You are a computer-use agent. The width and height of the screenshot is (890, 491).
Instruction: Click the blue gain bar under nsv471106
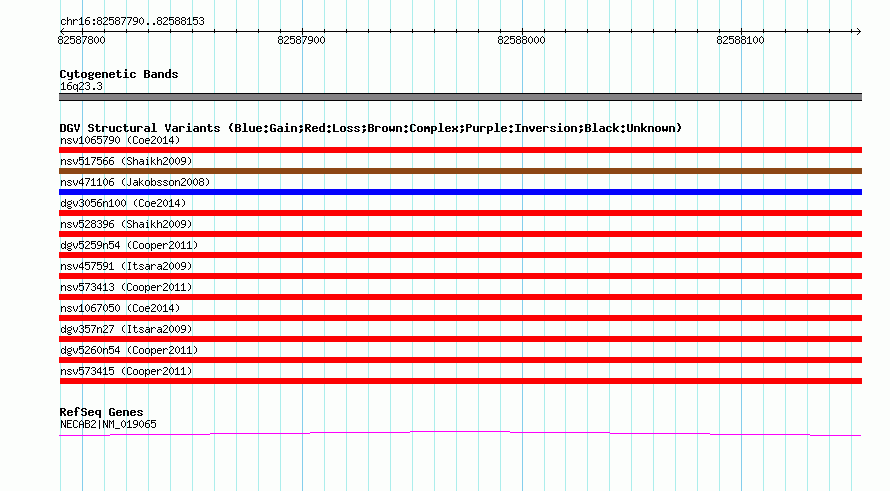[x=460, y=192]
